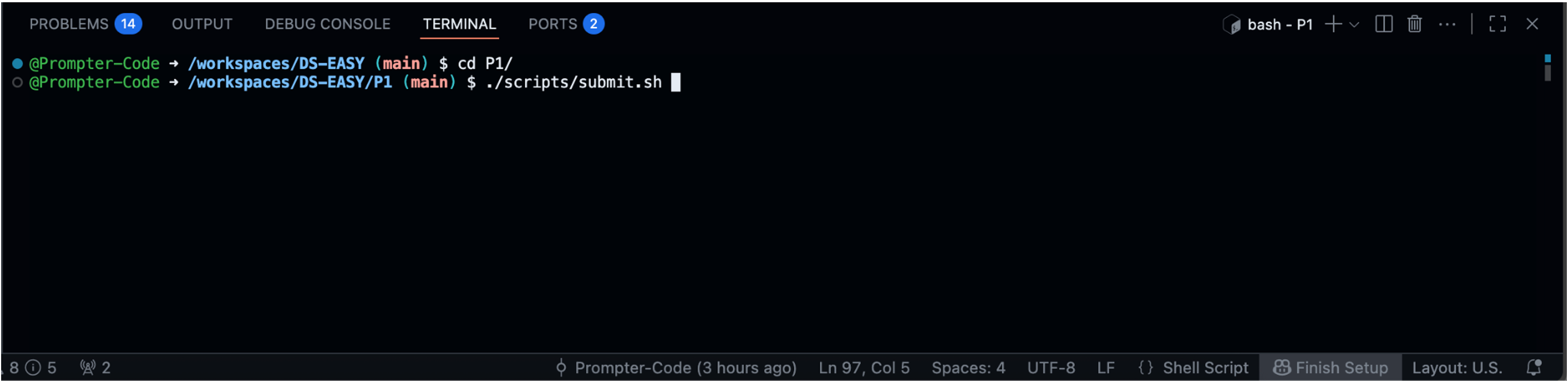This screenshot has height=382, width=1568.
Task: Switch to the PROBLEMS tab
Action: [69, 24]
